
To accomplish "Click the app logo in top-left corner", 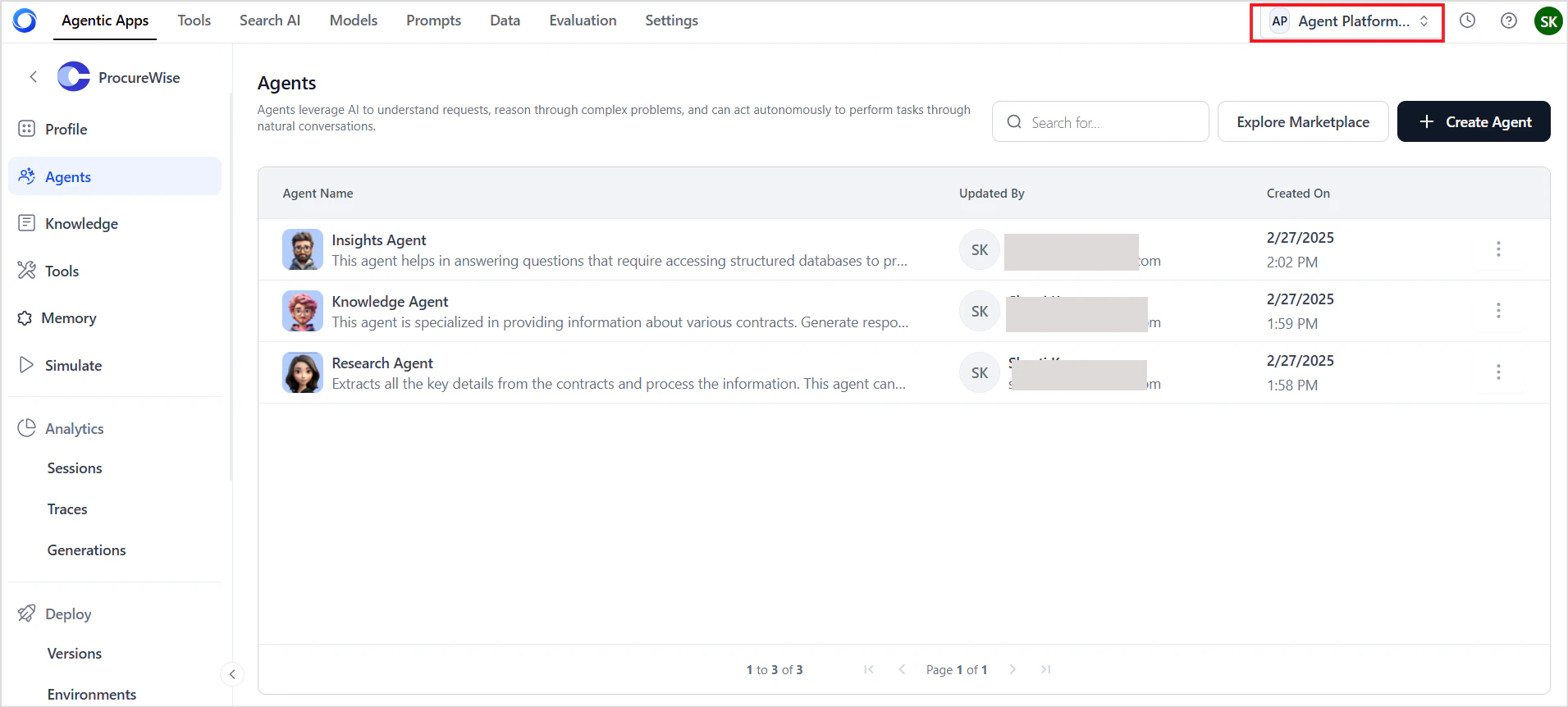I will click(25, 21).
